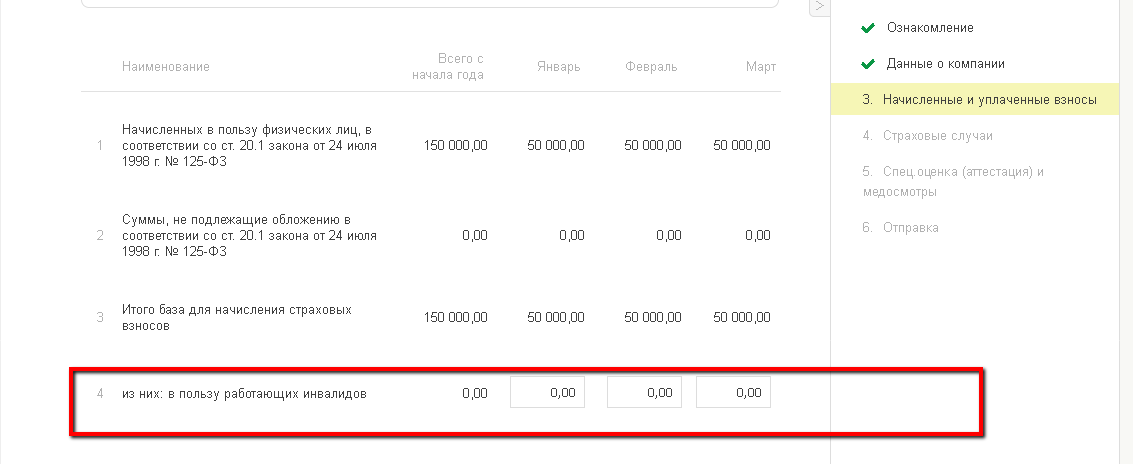Click the 150 000,00 total in row 1

tap(456, 145)
